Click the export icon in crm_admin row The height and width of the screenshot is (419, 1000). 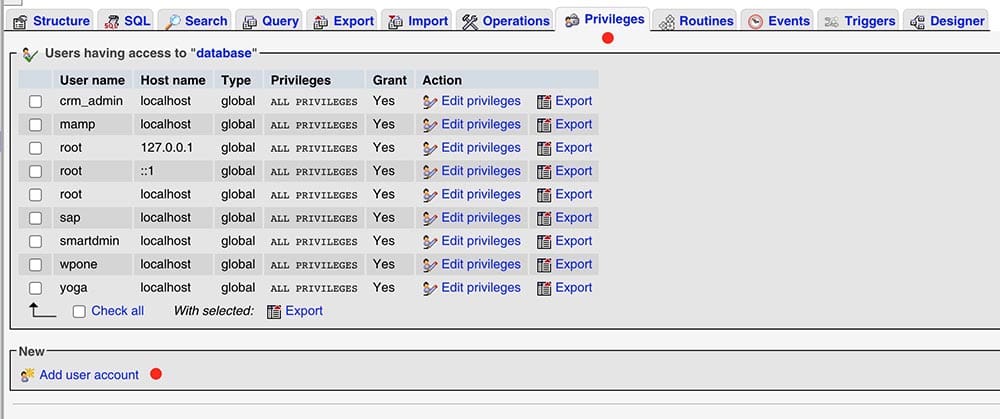[x=544, y=102]
